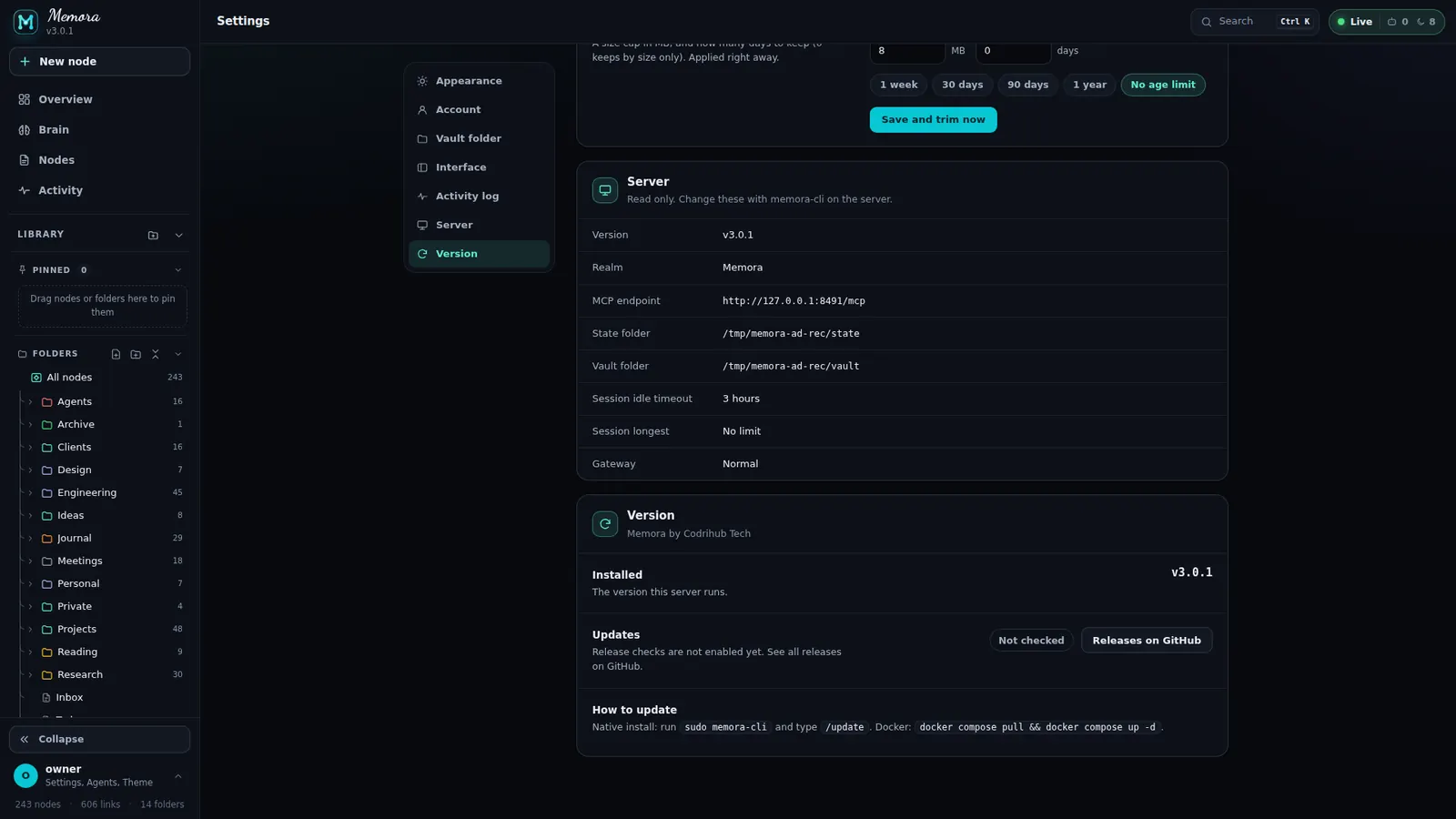Expand the Meetings folder arrow
Viewport: 1456px width, 819px height.
[x=30, y=561]
